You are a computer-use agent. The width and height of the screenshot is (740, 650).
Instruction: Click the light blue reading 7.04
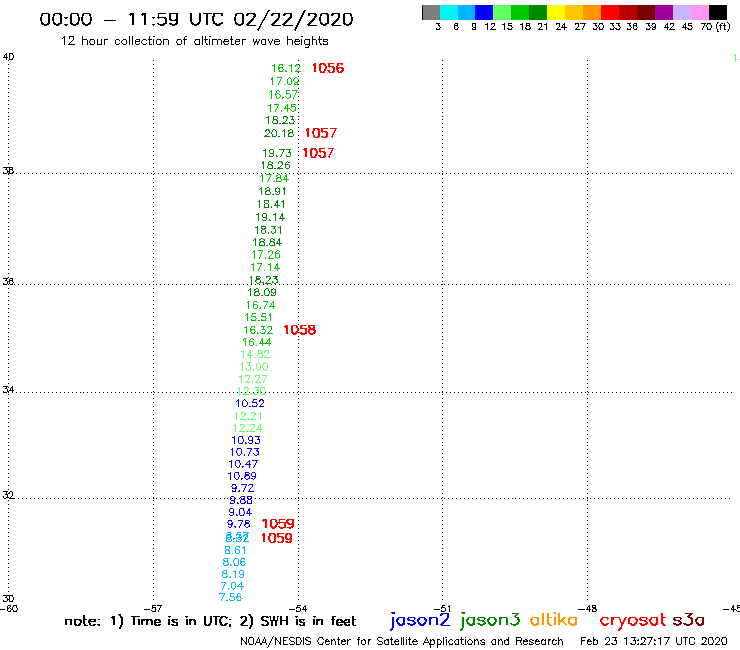click(232, 586)
